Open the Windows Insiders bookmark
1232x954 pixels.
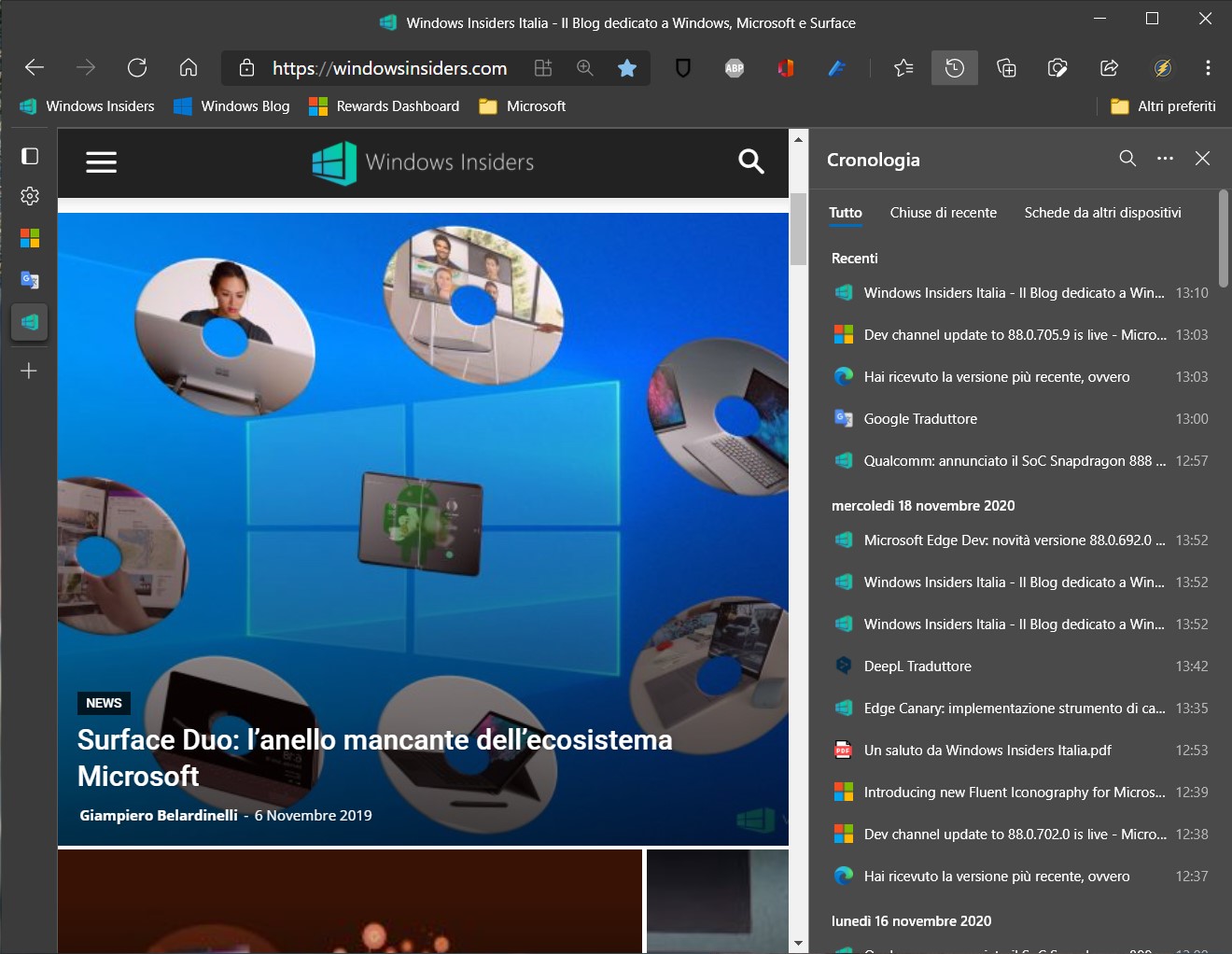point(87,106)
